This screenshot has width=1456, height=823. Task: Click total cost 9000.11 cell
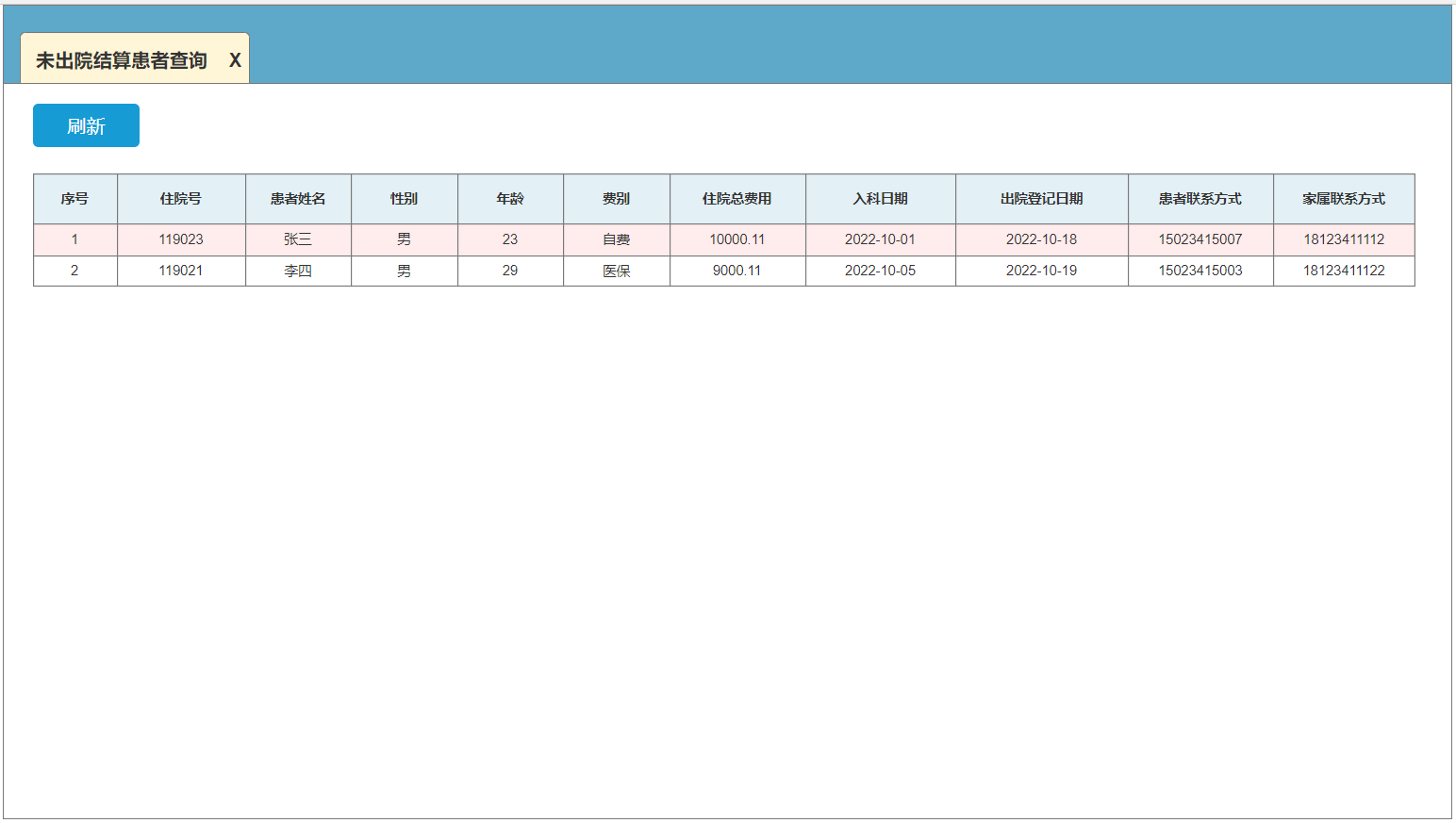tap(737, 271)
